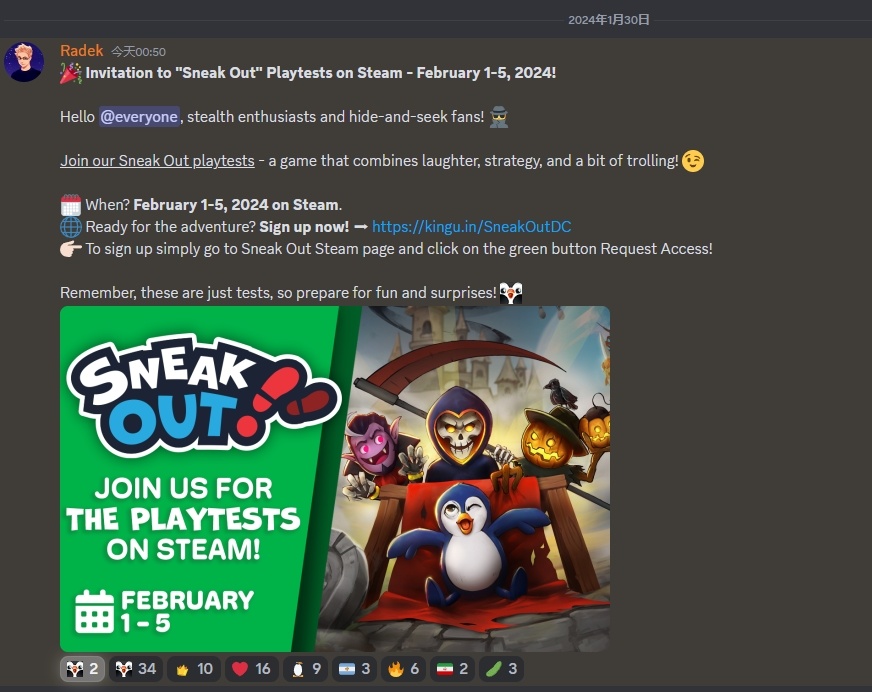Open the kingu.in/SneakOutDC URL
872x692 pixels.
471,227
